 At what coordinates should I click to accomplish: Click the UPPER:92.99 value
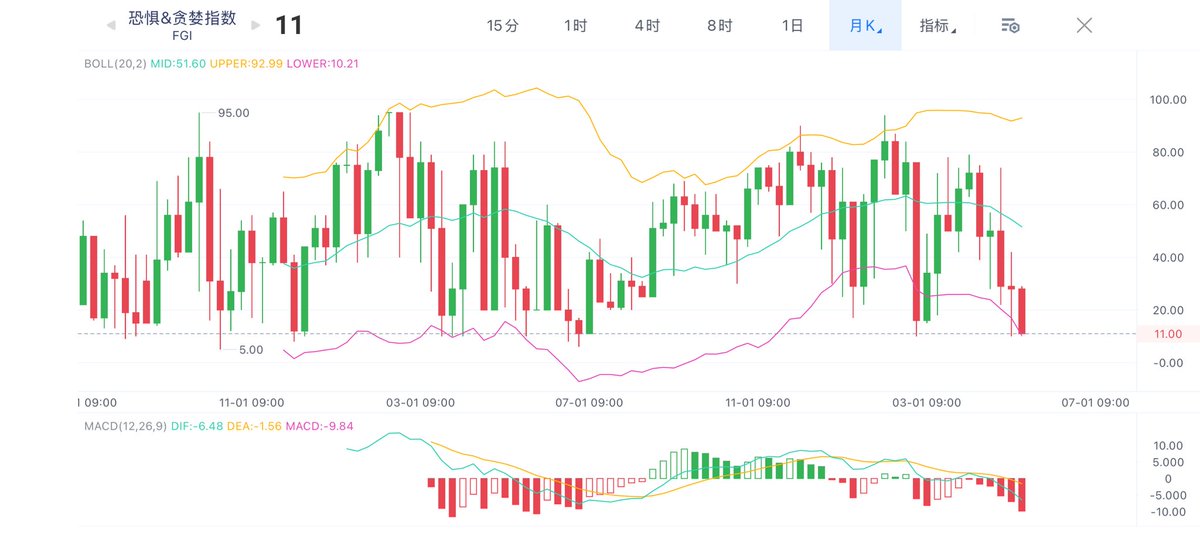point(246,63)
